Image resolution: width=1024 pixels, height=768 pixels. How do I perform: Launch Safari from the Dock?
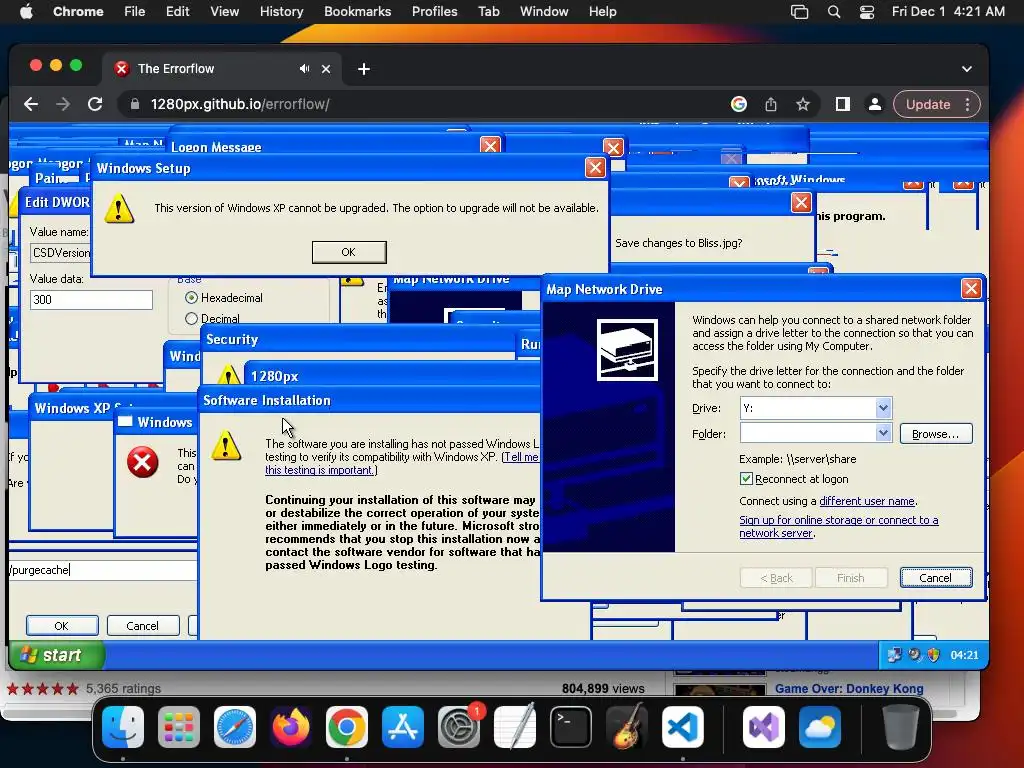tap(235, 727)
